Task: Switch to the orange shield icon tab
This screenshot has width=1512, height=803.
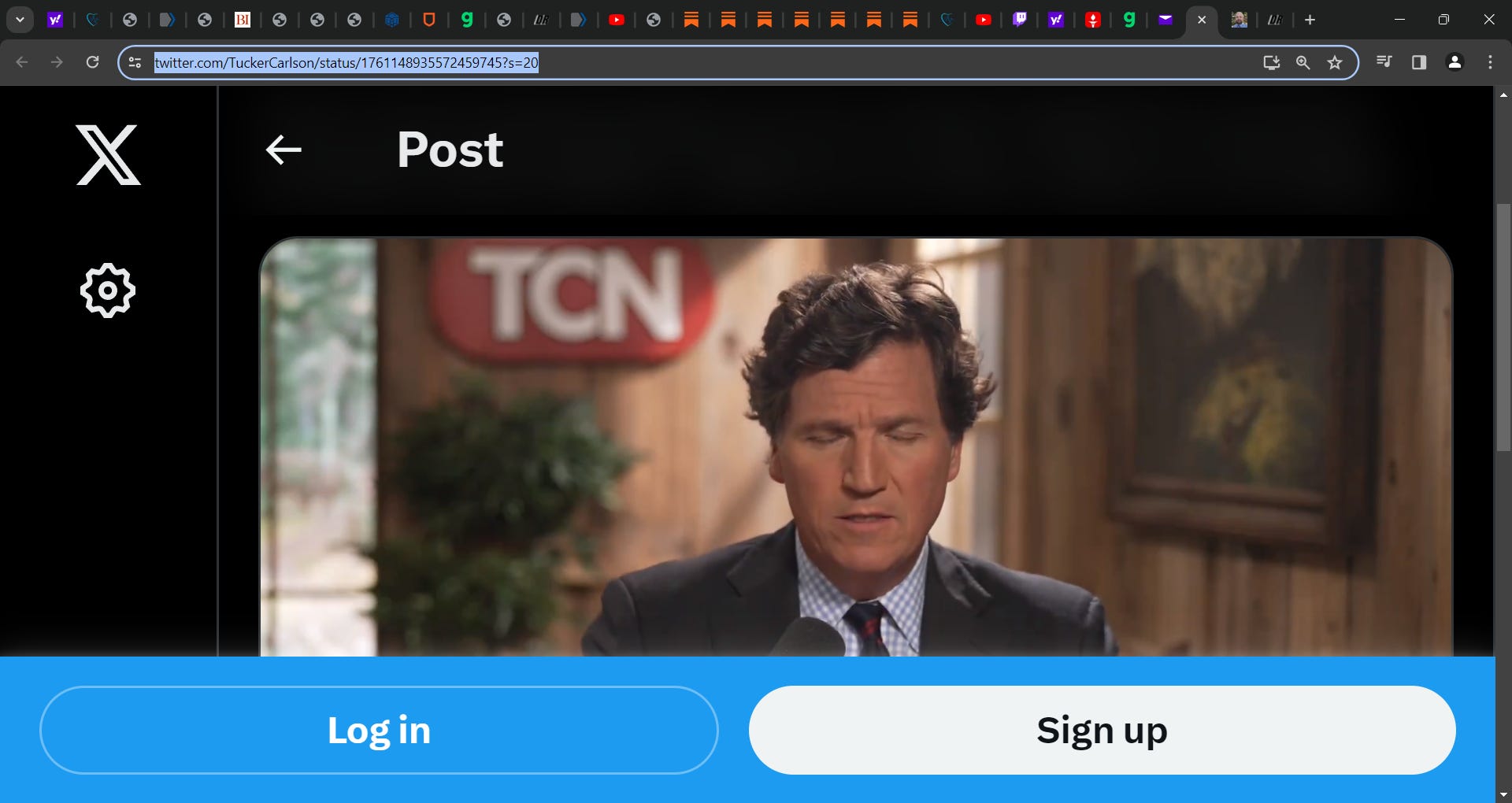Action: [429, 20]
